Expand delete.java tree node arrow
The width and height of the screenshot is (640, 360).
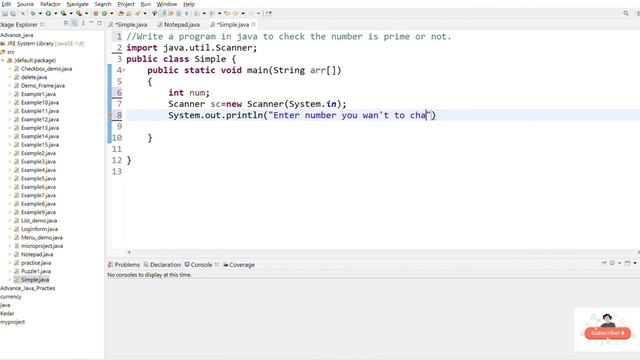point(10,77)
